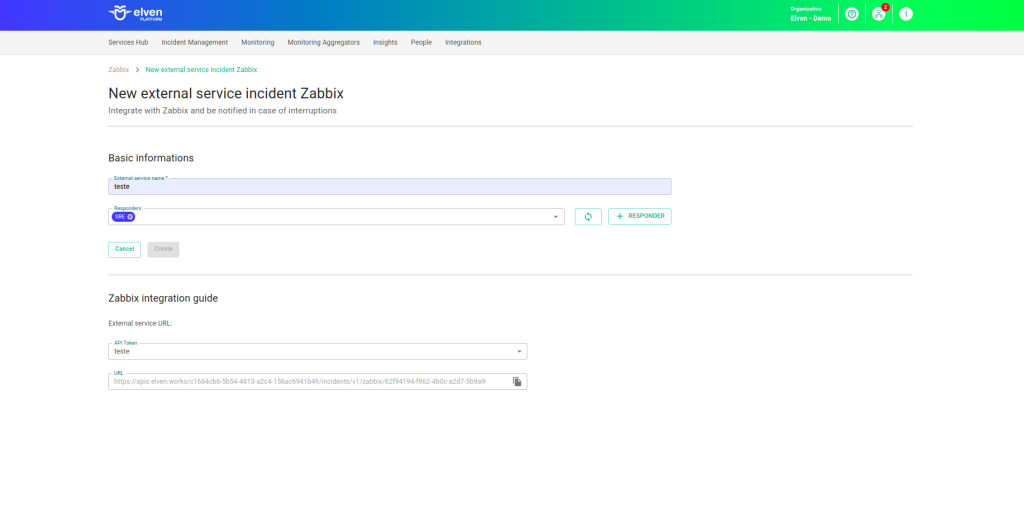Remove the SRE responder chip
This screenshot has height=505, width=1024.
pos(130,217)
